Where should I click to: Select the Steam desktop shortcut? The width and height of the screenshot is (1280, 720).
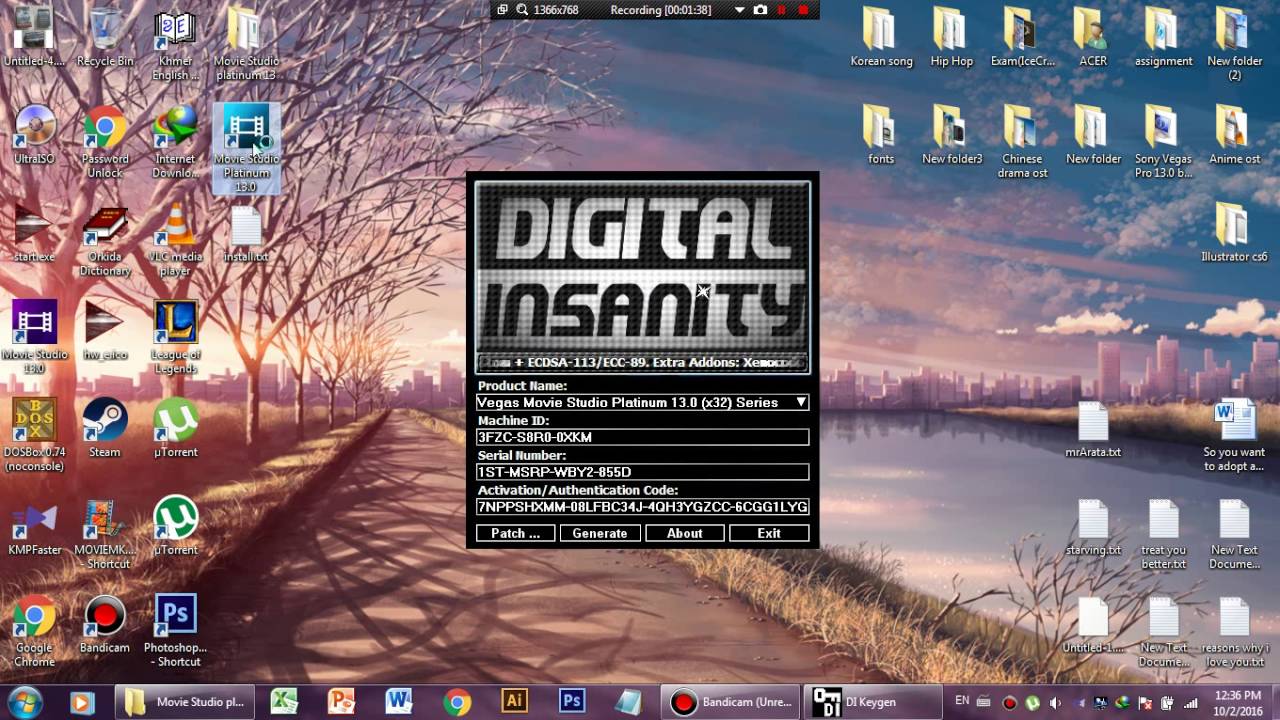click(x=105, y=429)
